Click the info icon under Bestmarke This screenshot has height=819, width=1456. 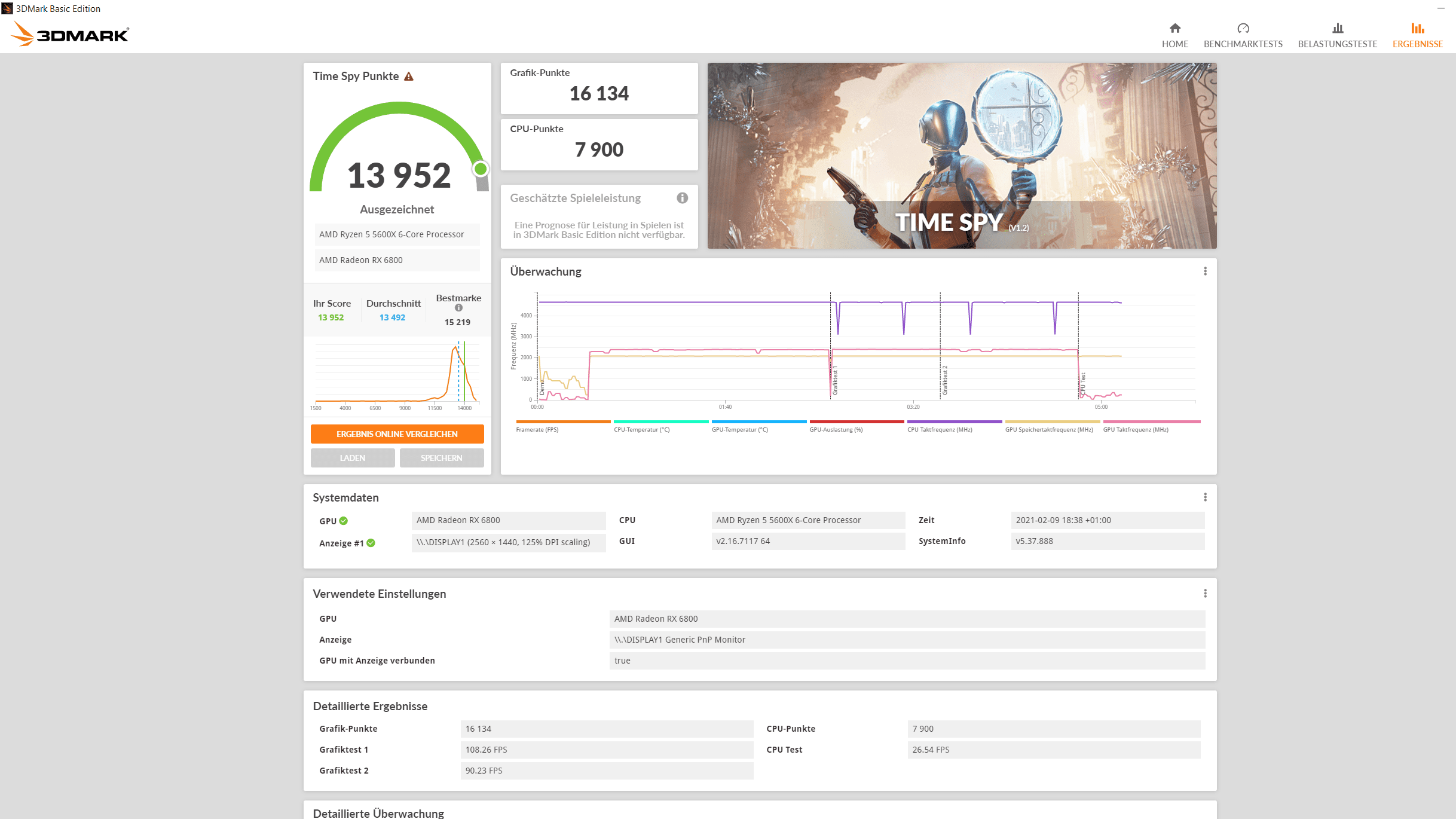[458, 308]
